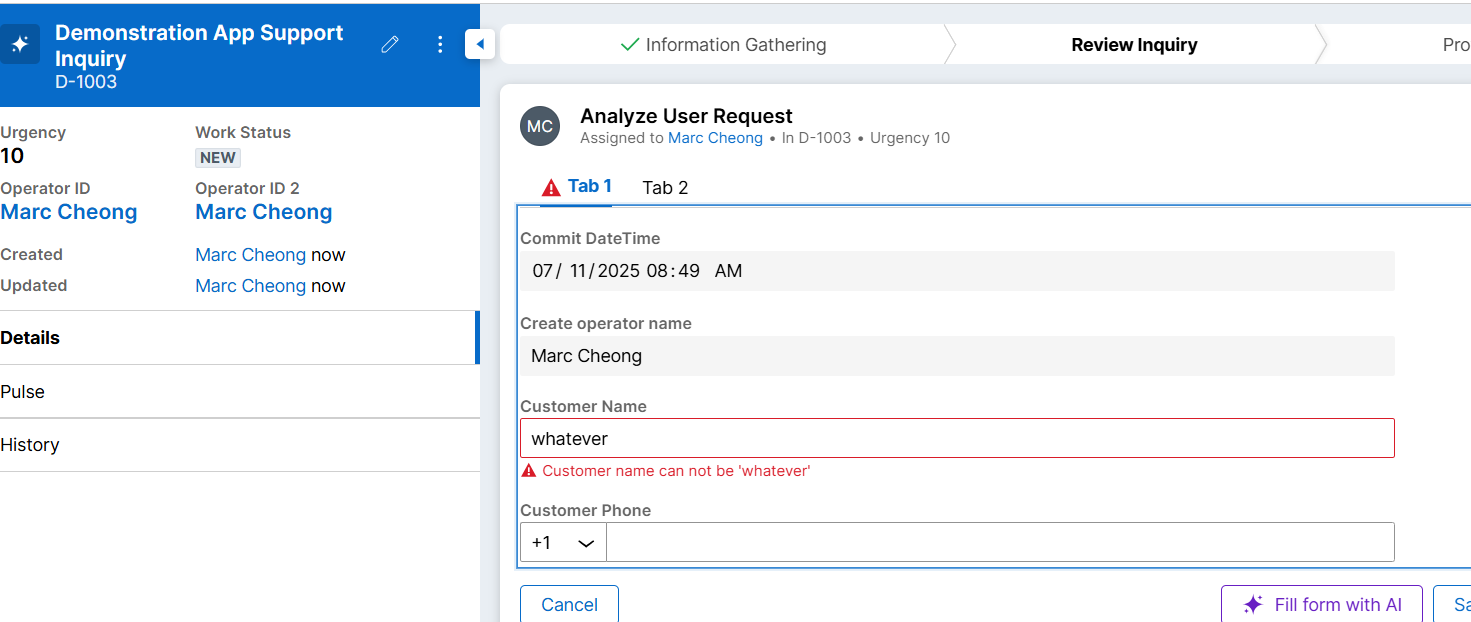
Task: Click the 'Customer name can not be' error message
Action: pyautogui.click(x=676, y=471)
